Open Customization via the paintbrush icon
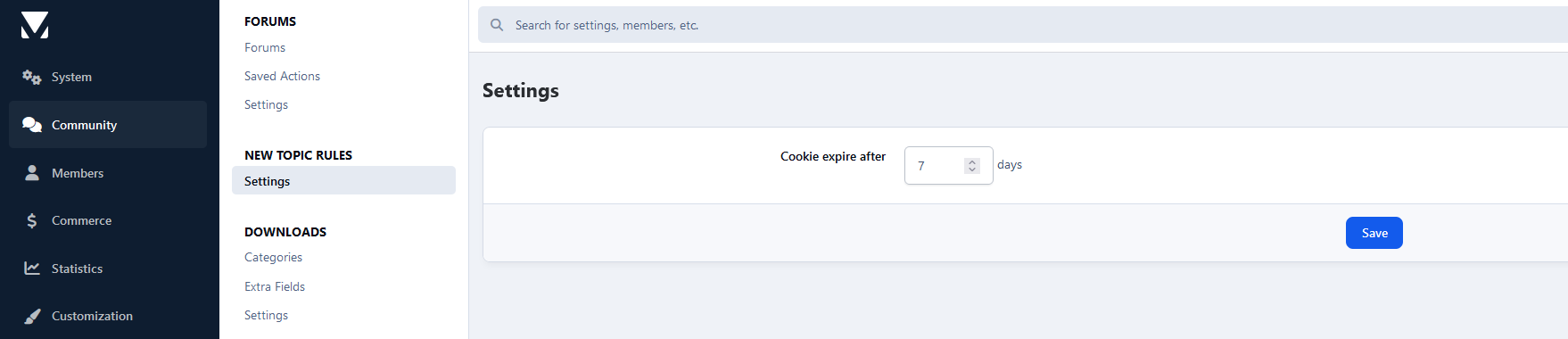 tap(32, 316)
